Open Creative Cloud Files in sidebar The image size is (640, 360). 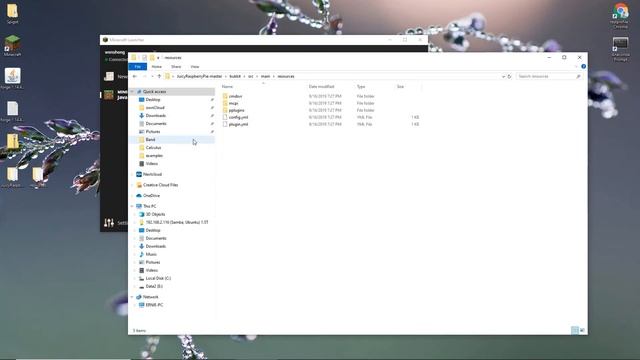tap(160, 185)
